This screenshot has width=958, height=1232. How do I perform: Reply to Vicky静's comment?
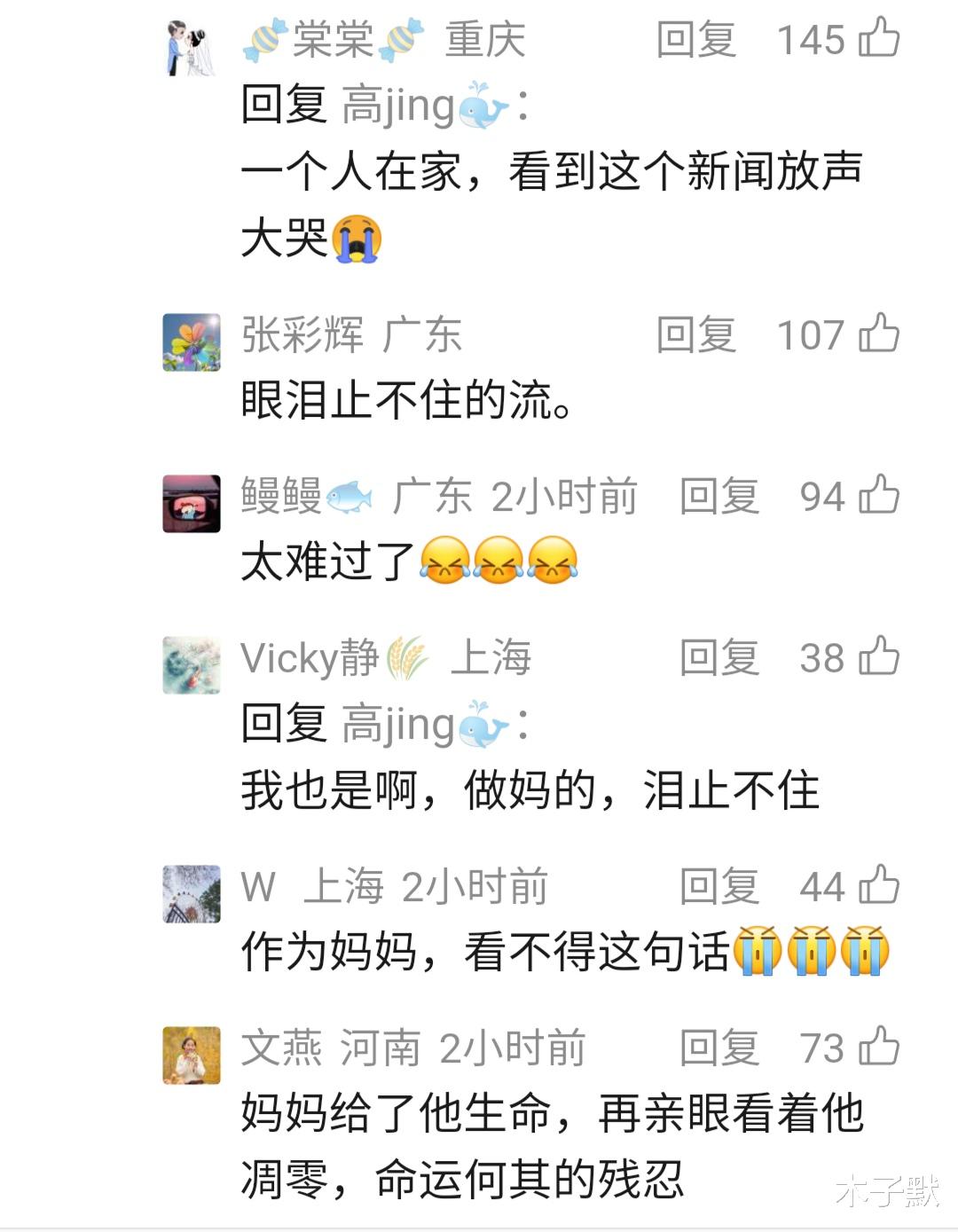point(719,658)
